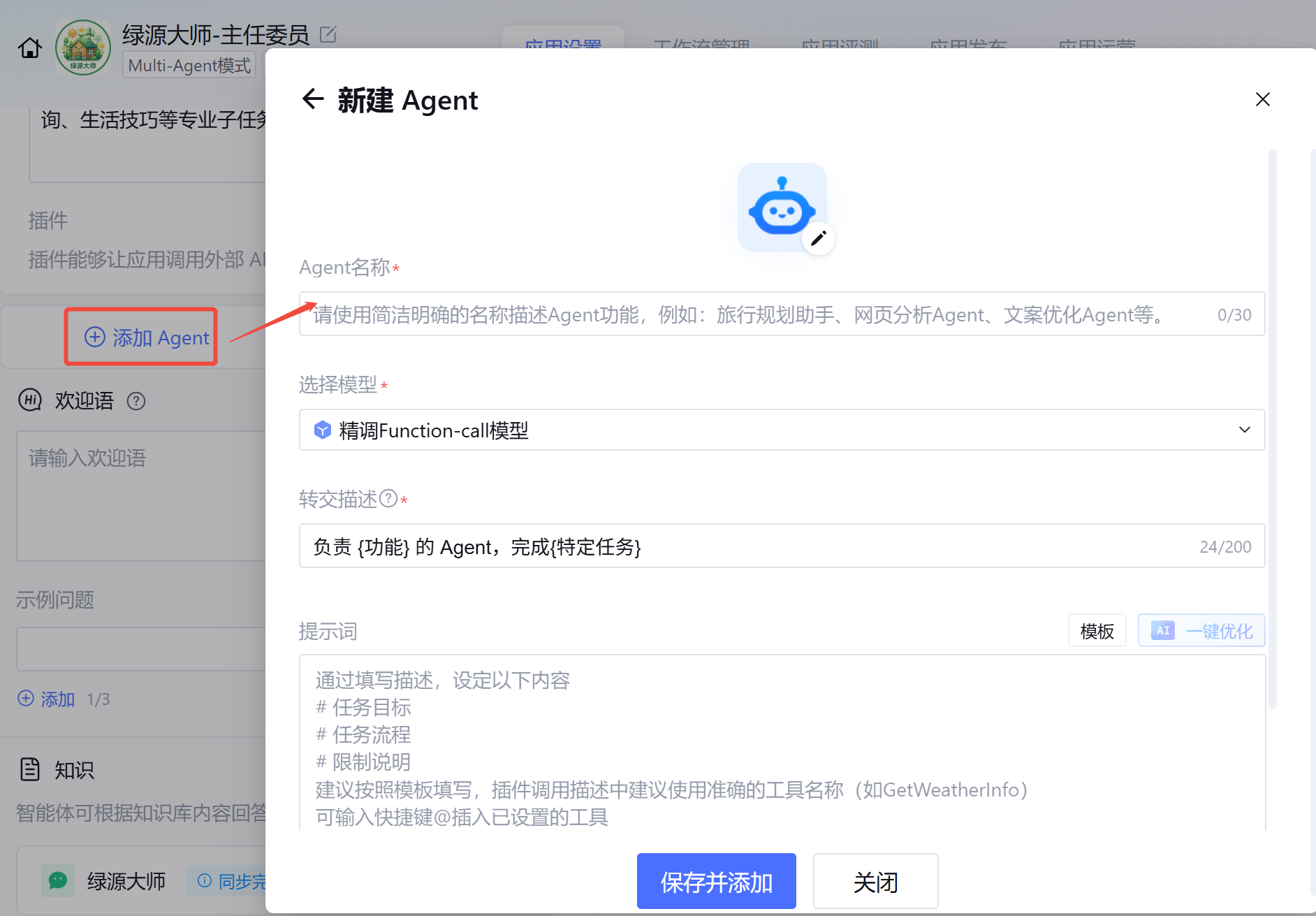
Task: Focus the 示例问题 input field
Action: [x=141, y=649]
